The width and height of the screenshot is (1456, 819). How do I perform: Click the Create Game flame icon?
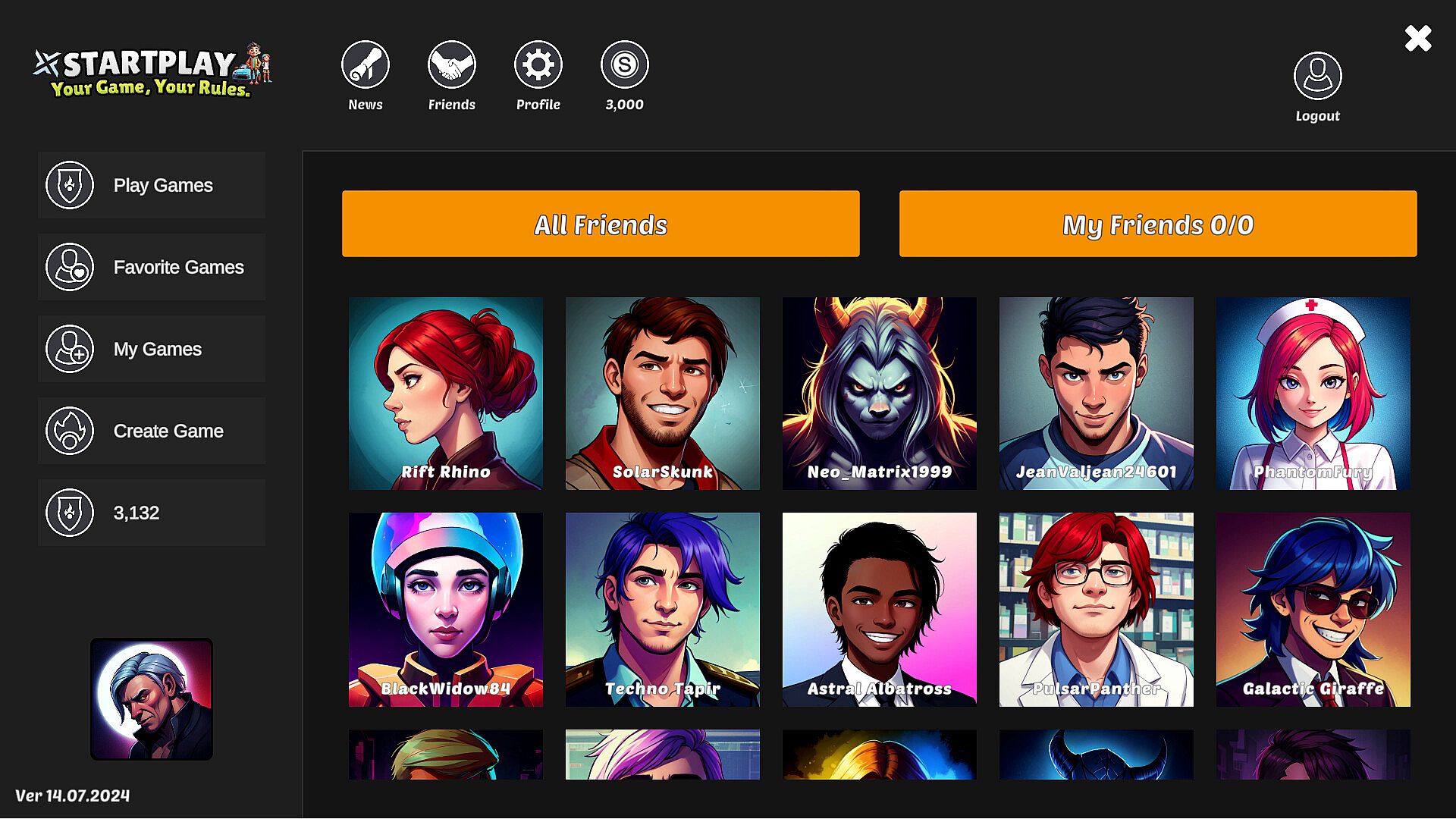tap(70, 431)
